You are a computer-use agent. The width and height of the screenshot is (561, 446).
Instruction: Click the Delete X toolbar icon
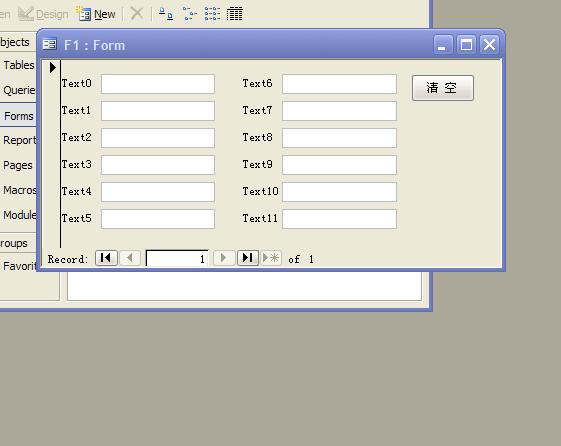pos(137,14)
